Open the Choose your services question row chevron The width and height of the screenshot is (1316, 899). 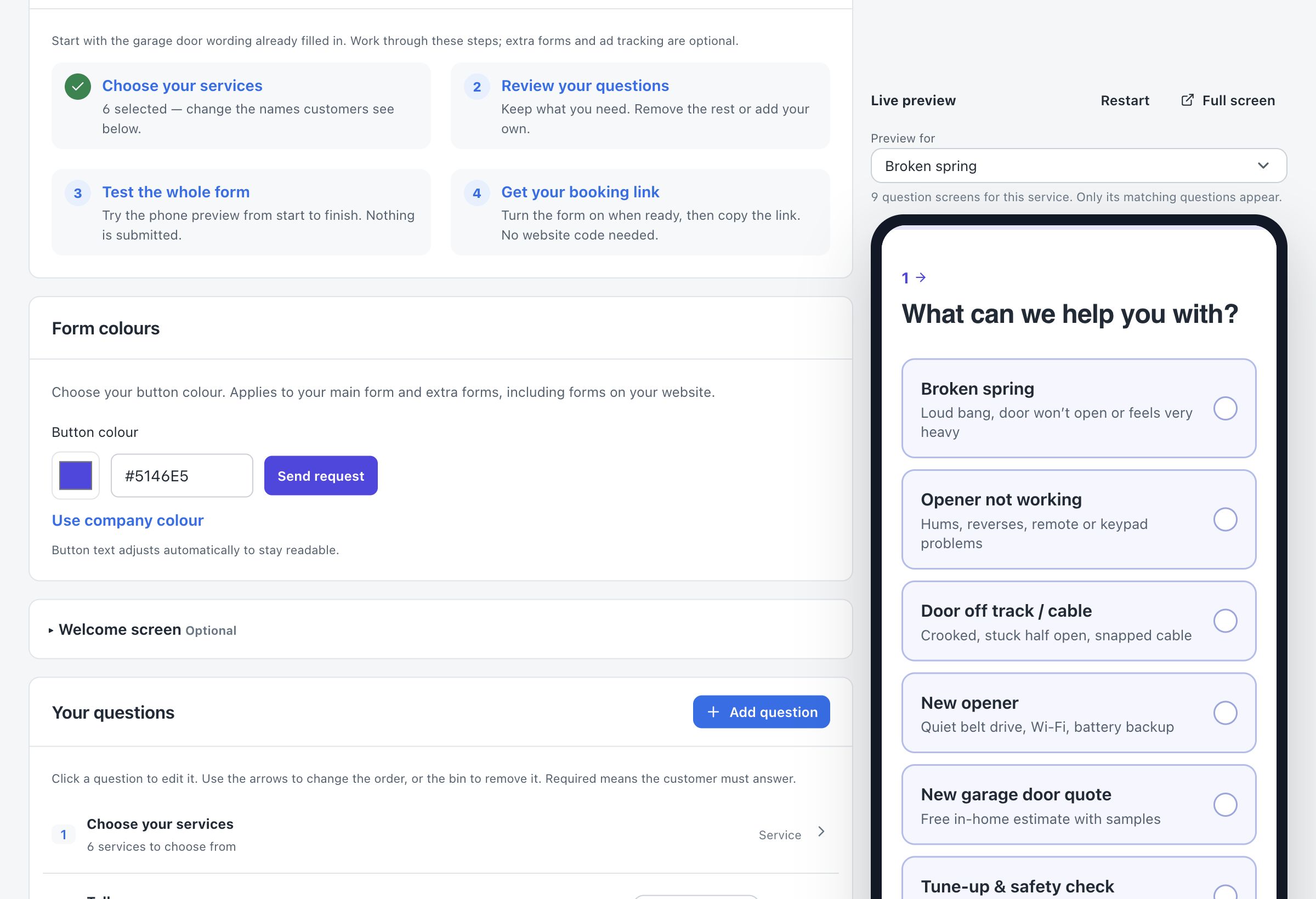(x=821, y=832)
